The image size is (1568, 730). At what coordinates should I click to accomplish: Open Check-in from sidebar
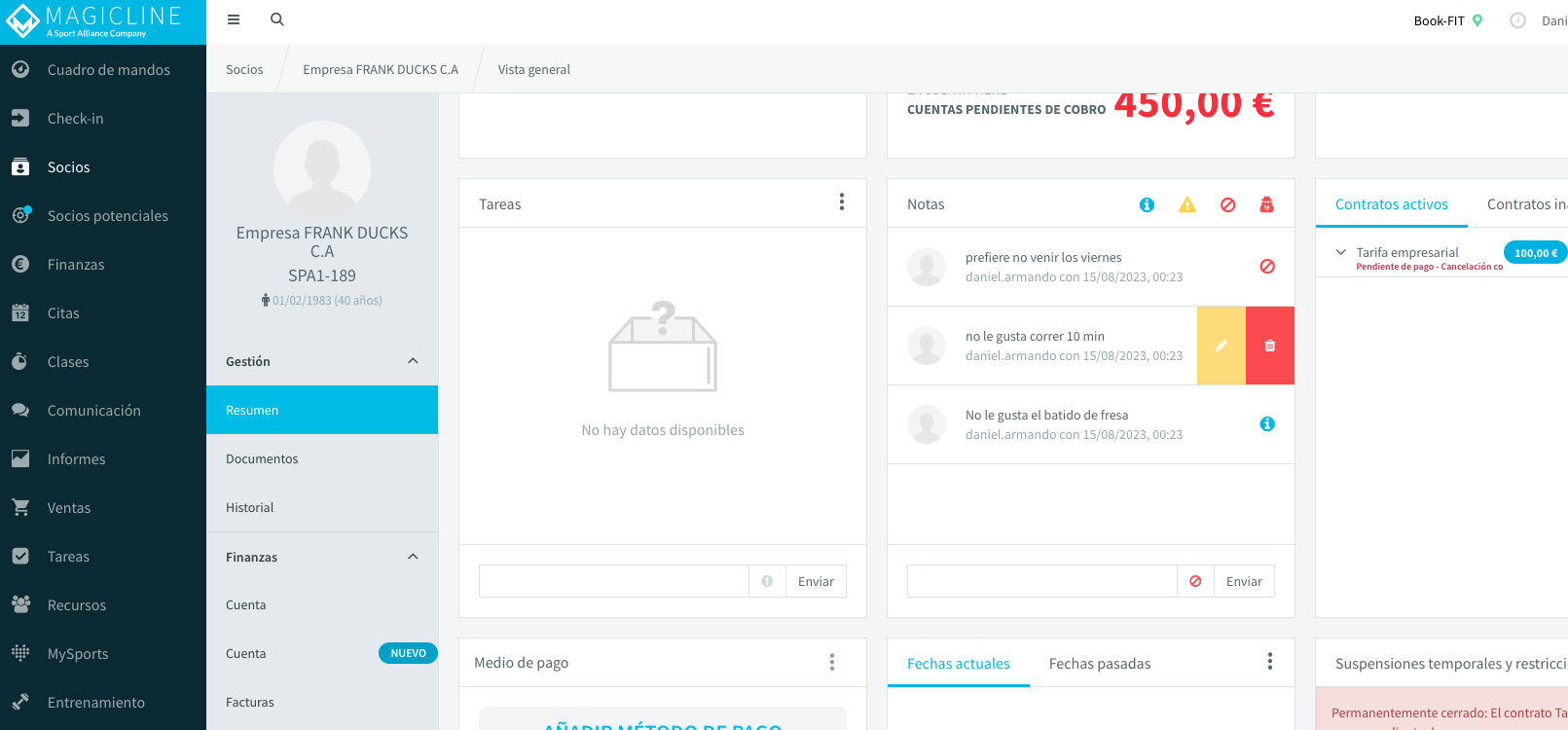pos(103,119)
